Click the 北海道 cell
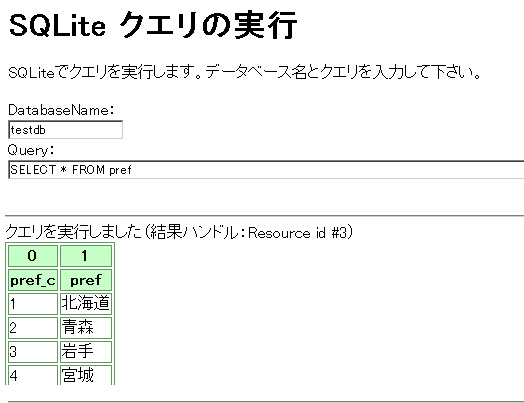This screenshot has height=403, width=524. pyautogui.click(x=86, y=304)
